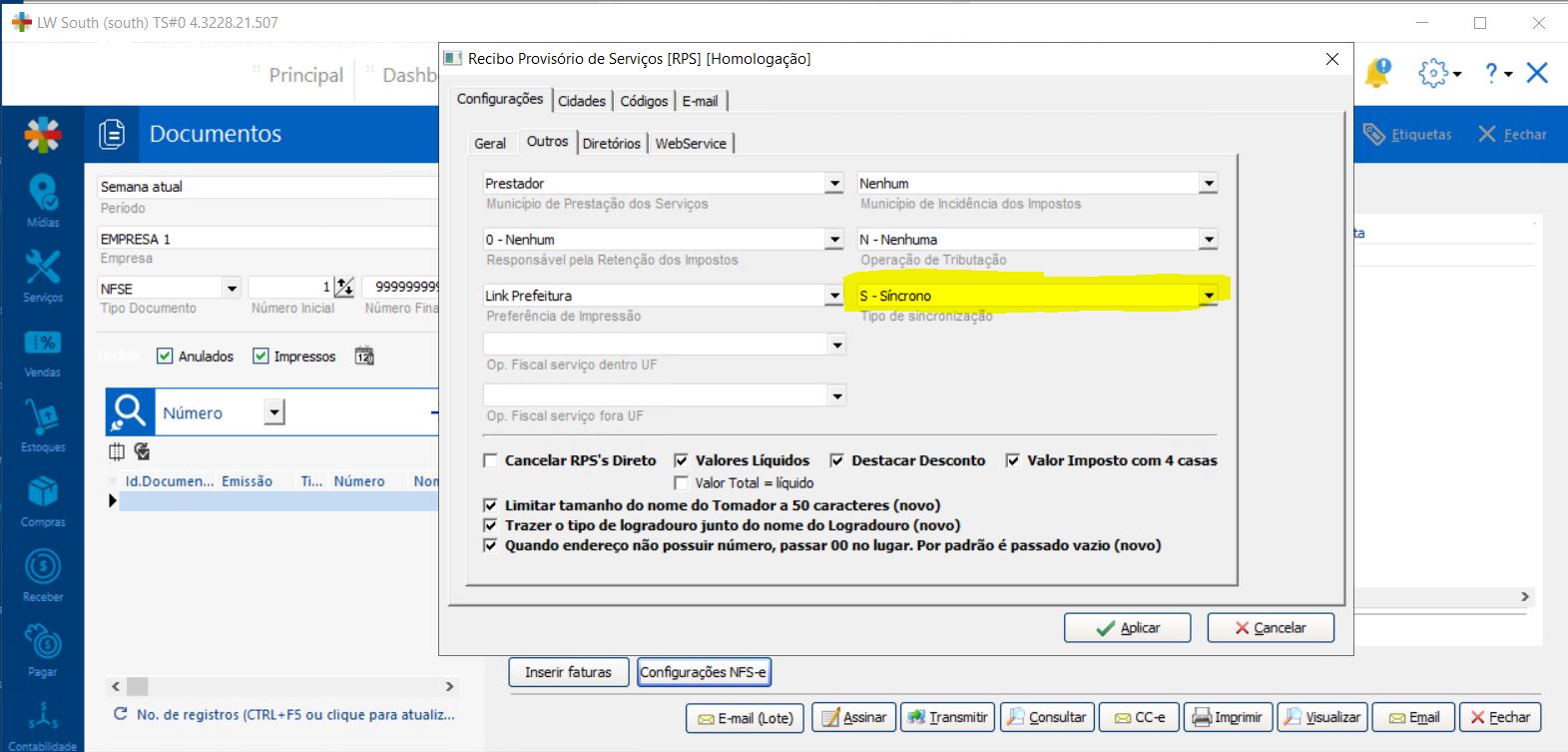Open the Receber sidebar icon
Screen dimensions: 1568x752
(x=43, y=567)
